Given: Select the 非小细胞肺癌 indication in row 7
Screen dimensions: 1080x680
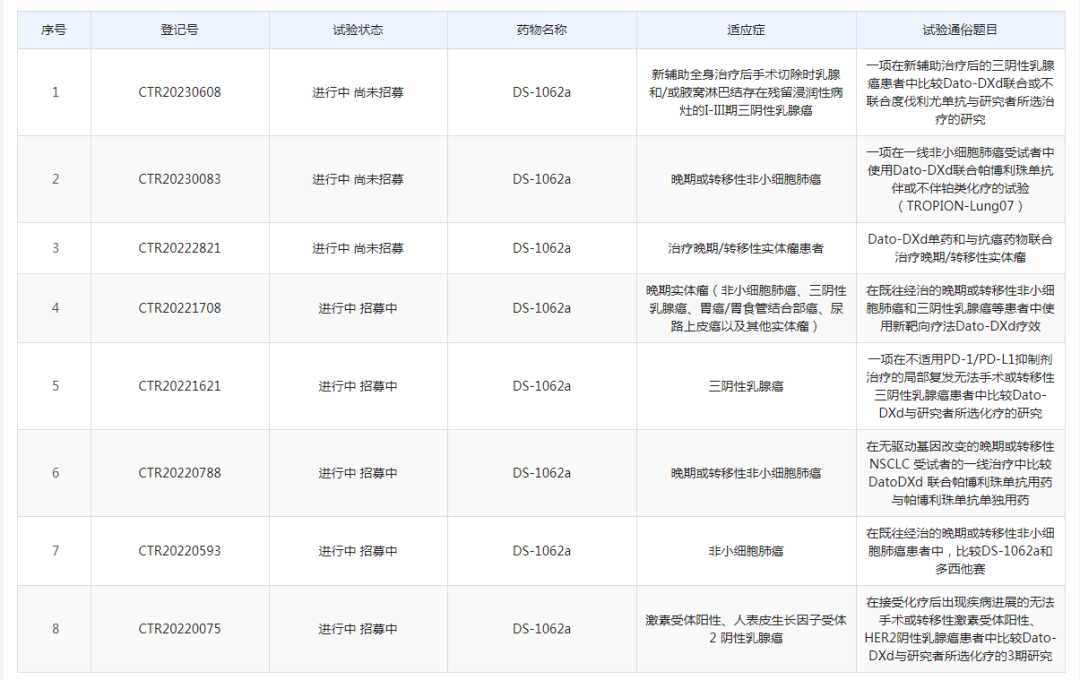Looking at the screenshot, I should [745, 551].
